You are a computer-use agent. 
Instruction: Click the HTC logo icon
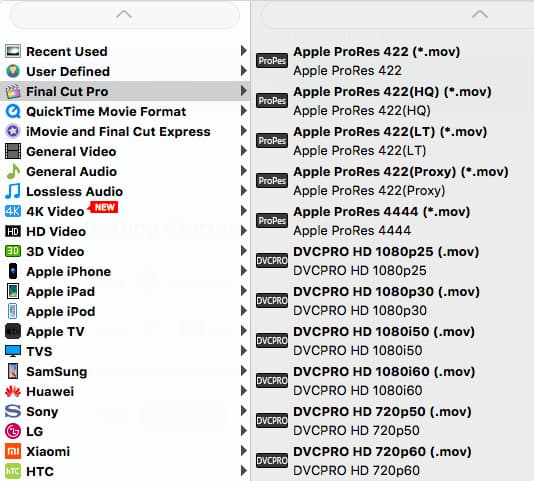[13, 471]
